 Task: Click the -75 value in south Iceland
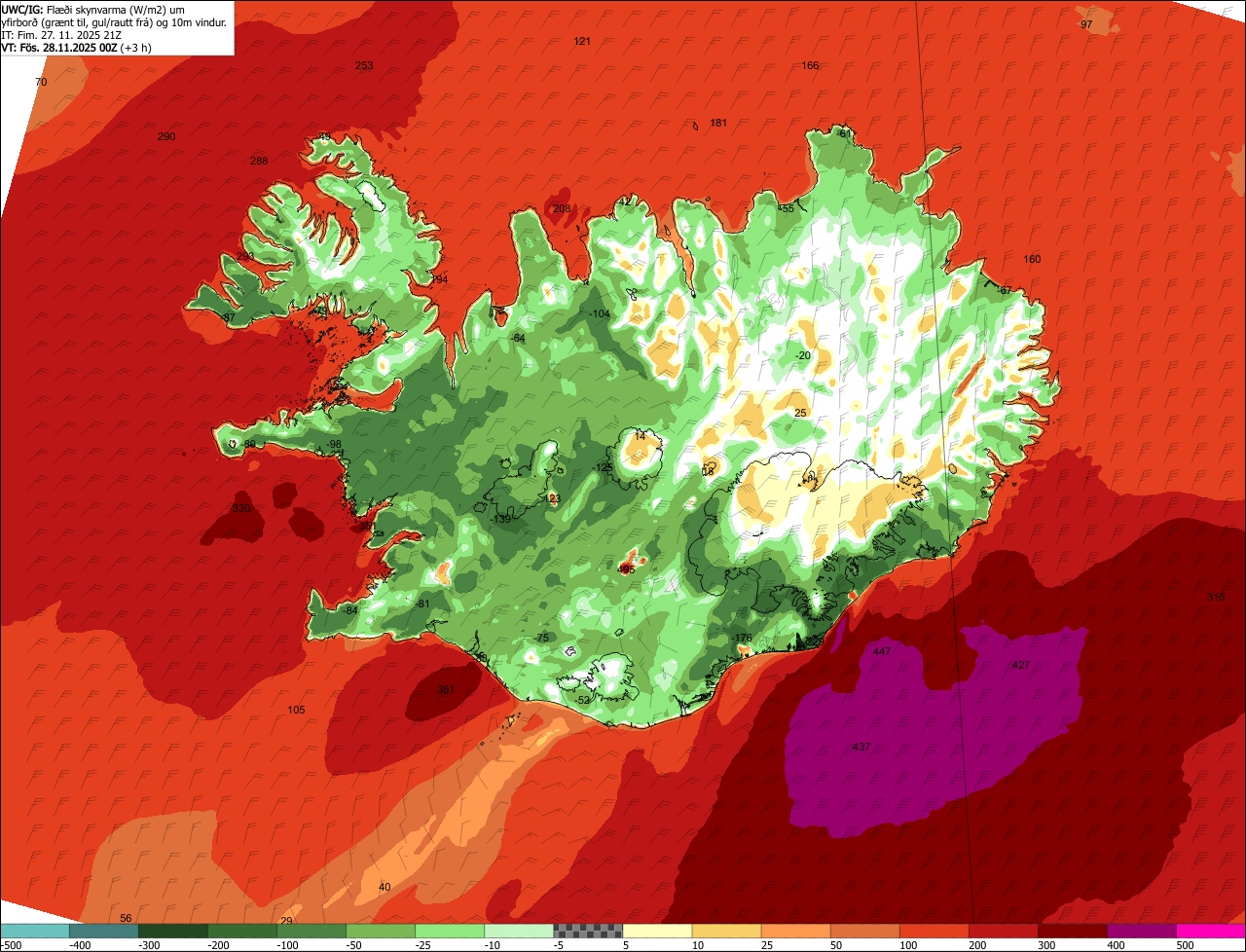[542, 638]
